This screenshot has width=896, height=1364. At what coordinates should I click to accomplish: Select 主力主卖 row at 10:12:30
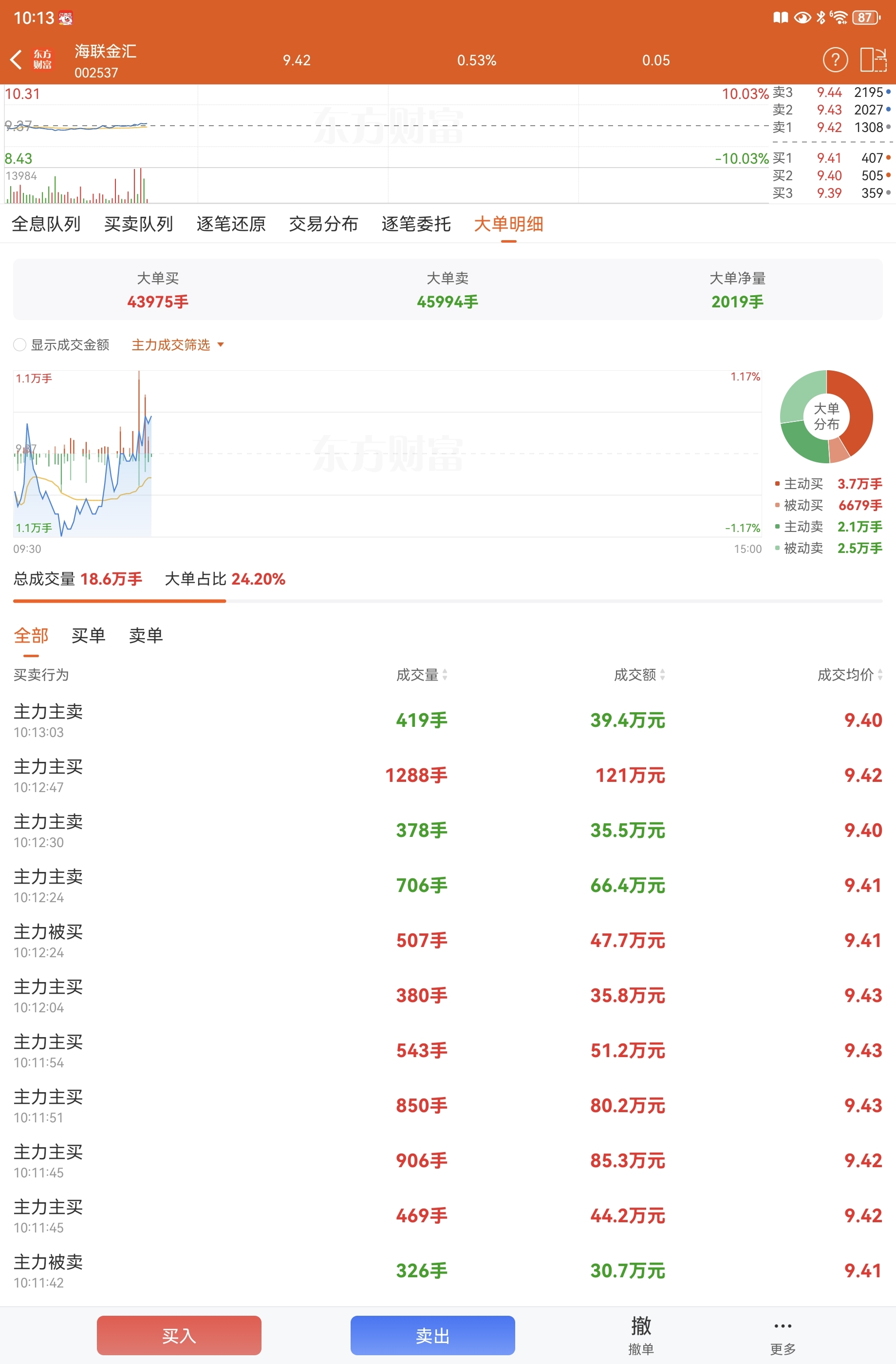448,831
